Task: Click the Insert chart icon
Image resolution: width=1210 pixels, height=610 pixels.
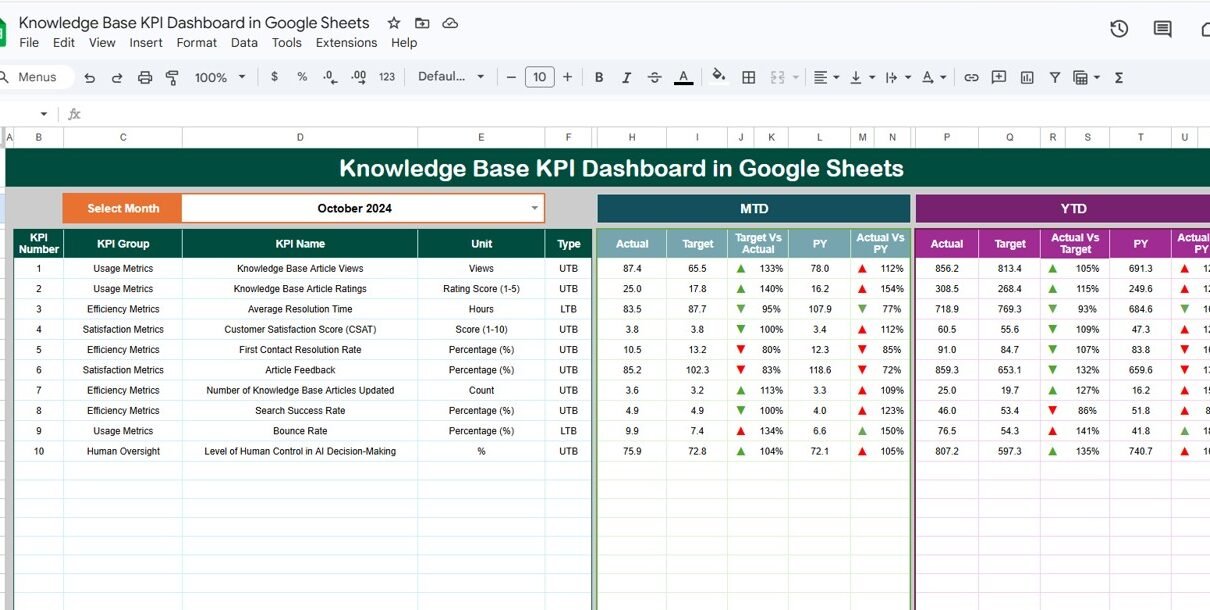Action: [x=1026, y=77]
